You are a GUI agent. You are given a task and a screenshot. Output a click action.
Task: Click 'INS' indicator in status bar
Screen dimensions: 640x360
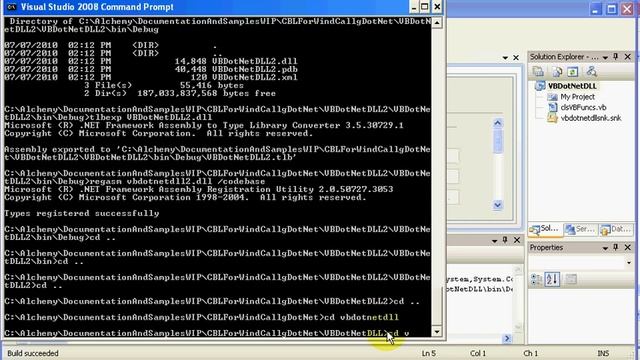(x=603, y=353)
